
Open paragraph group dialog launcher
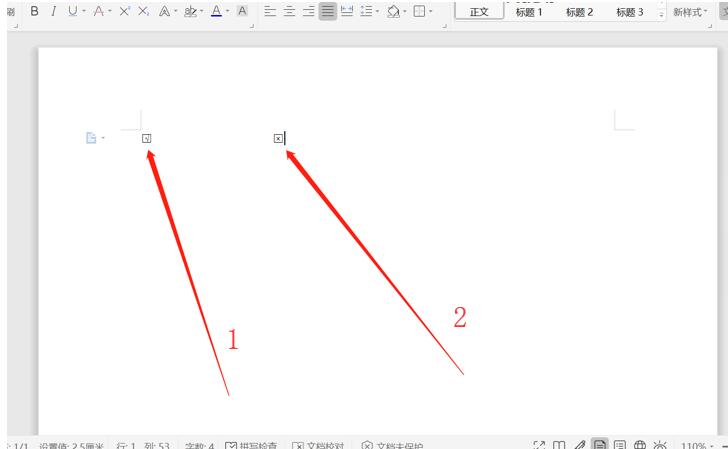coord(444,26)
